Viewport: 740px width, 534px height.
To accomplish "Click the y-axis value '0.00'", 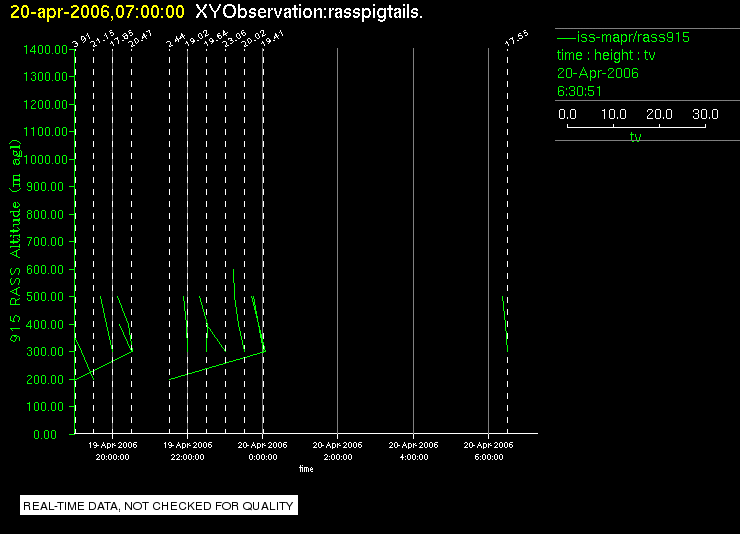I will tap(45, 434).
